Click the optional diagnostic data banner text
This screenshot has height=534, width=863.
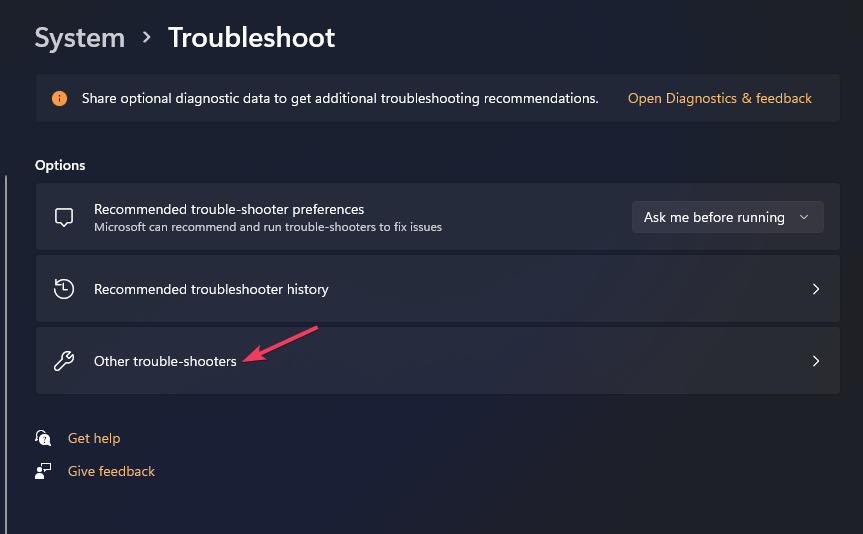(x=340, y=98)
